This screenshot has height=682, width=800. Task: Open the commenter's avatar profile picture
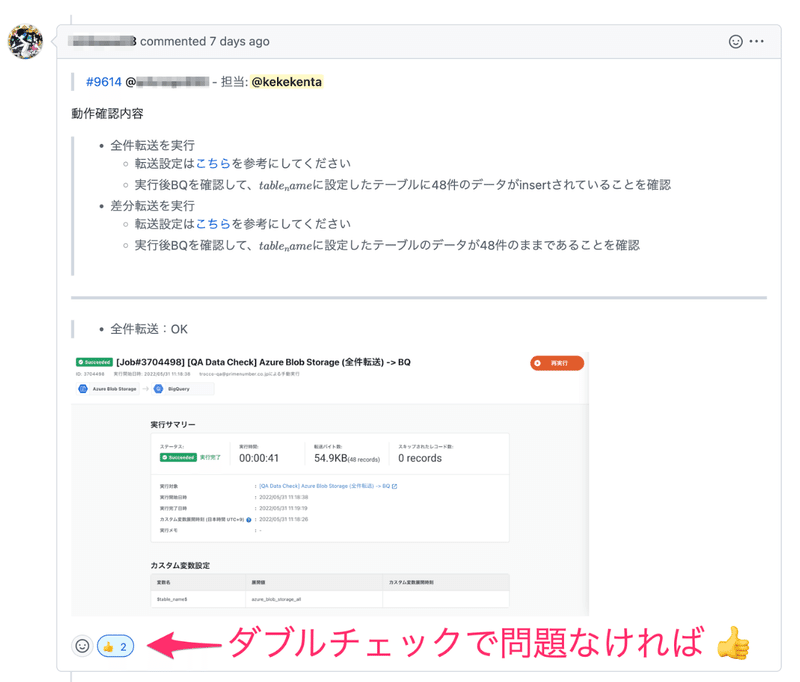[x=25, y=42]
